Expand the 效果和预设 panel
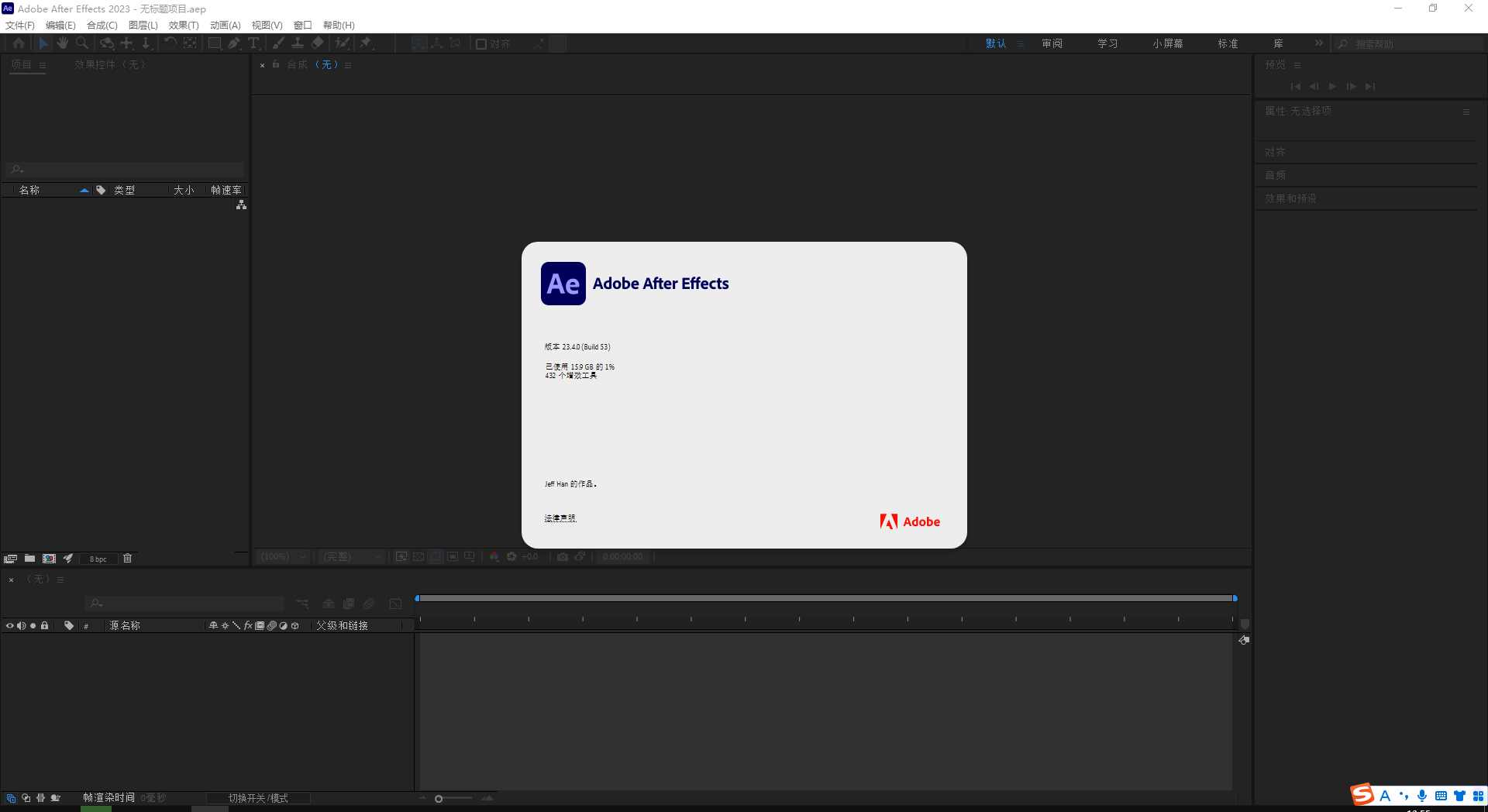The height and width of the screenshot is (812, 1488). click(x=1290, y=198)
